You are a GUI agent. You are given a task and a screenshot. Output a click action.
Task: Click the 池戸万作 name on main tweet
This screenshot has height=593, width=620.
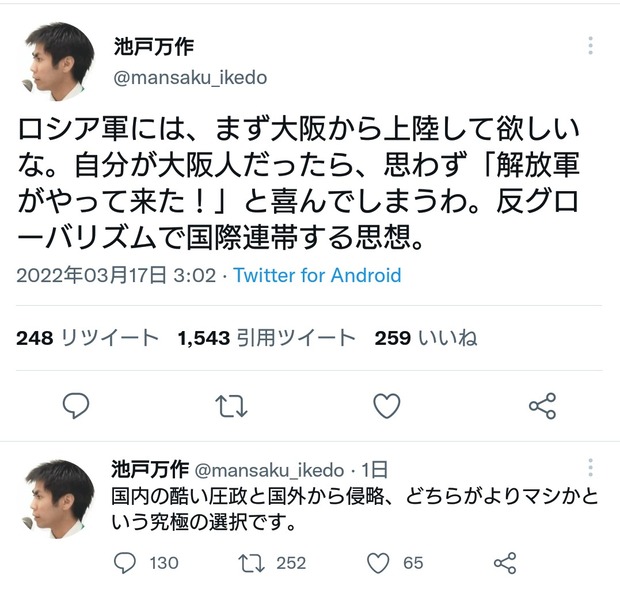pyautogui.click(x=153, y=47)
